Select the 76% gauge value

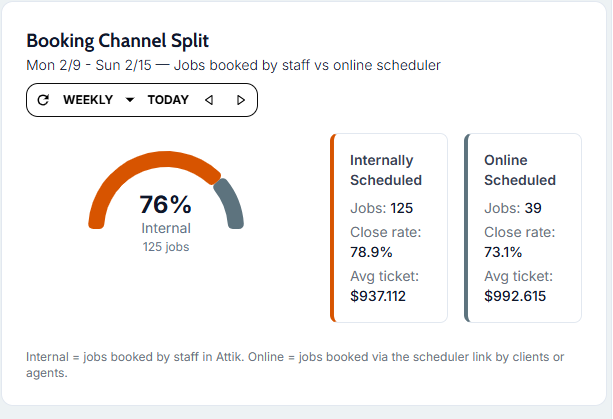tap(165, 205)
